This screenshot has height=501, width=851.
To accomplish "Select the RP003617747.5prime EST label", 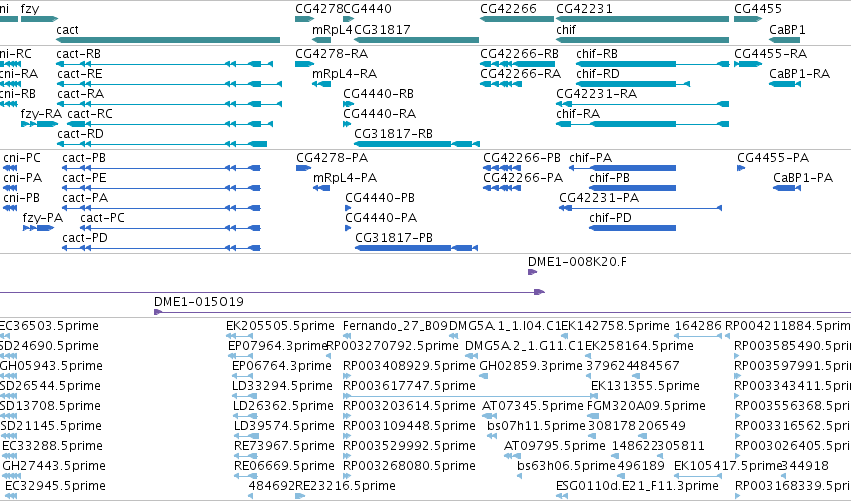I will tap(409, 386).
